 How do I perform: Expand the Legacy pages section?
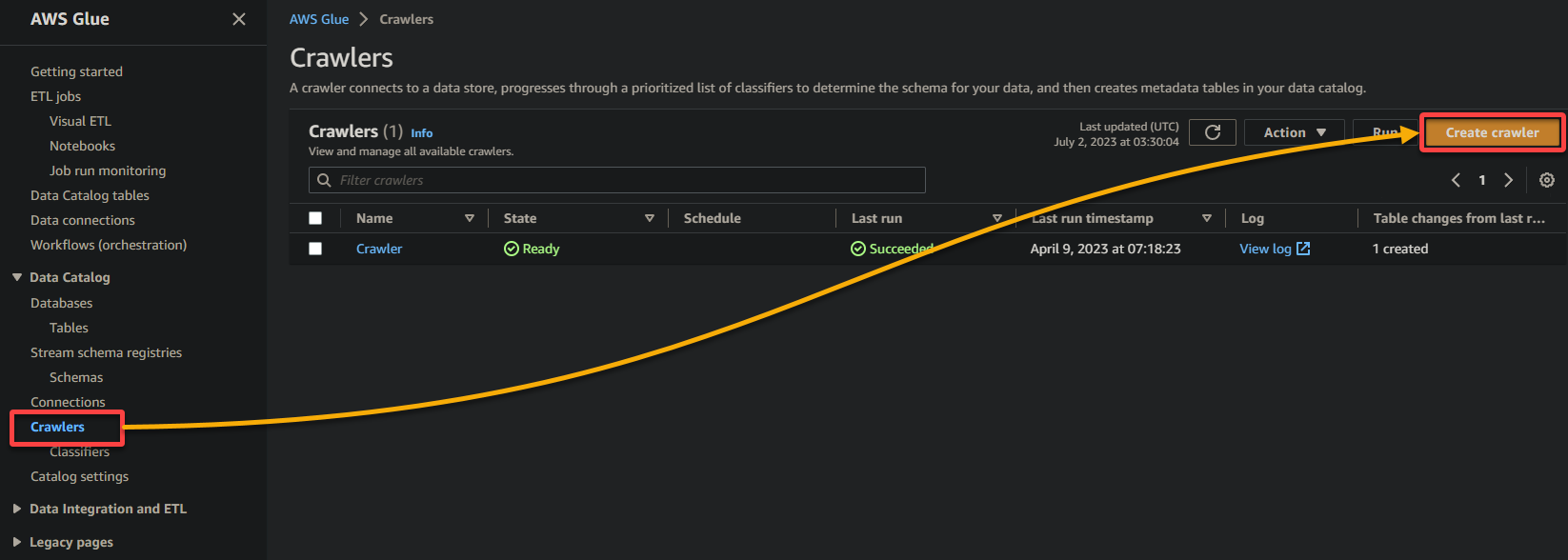[17, 542]
